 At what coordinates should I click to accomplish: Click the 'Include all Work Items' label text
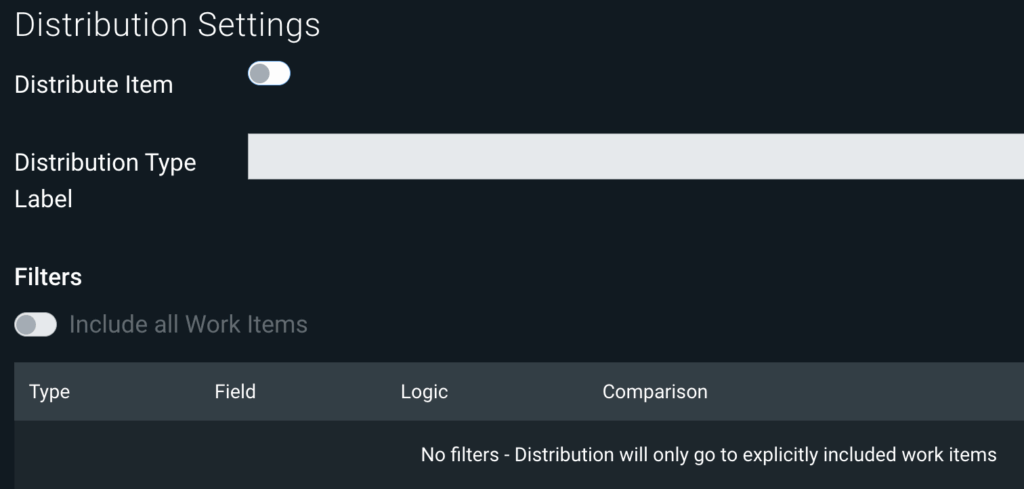188,324
